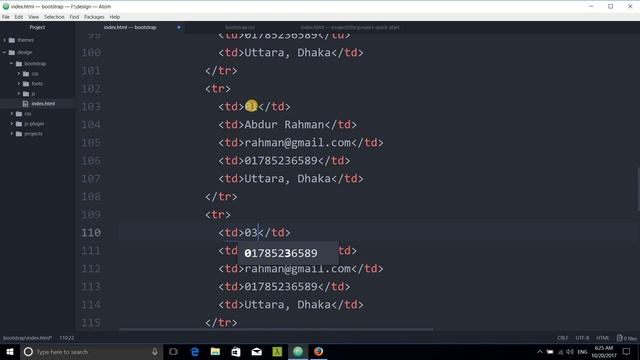Image resolution: width=640 pixels, height=360 pixels.
Task: Click the vertical editor scrollbar
Action: [x=638, y=189]
